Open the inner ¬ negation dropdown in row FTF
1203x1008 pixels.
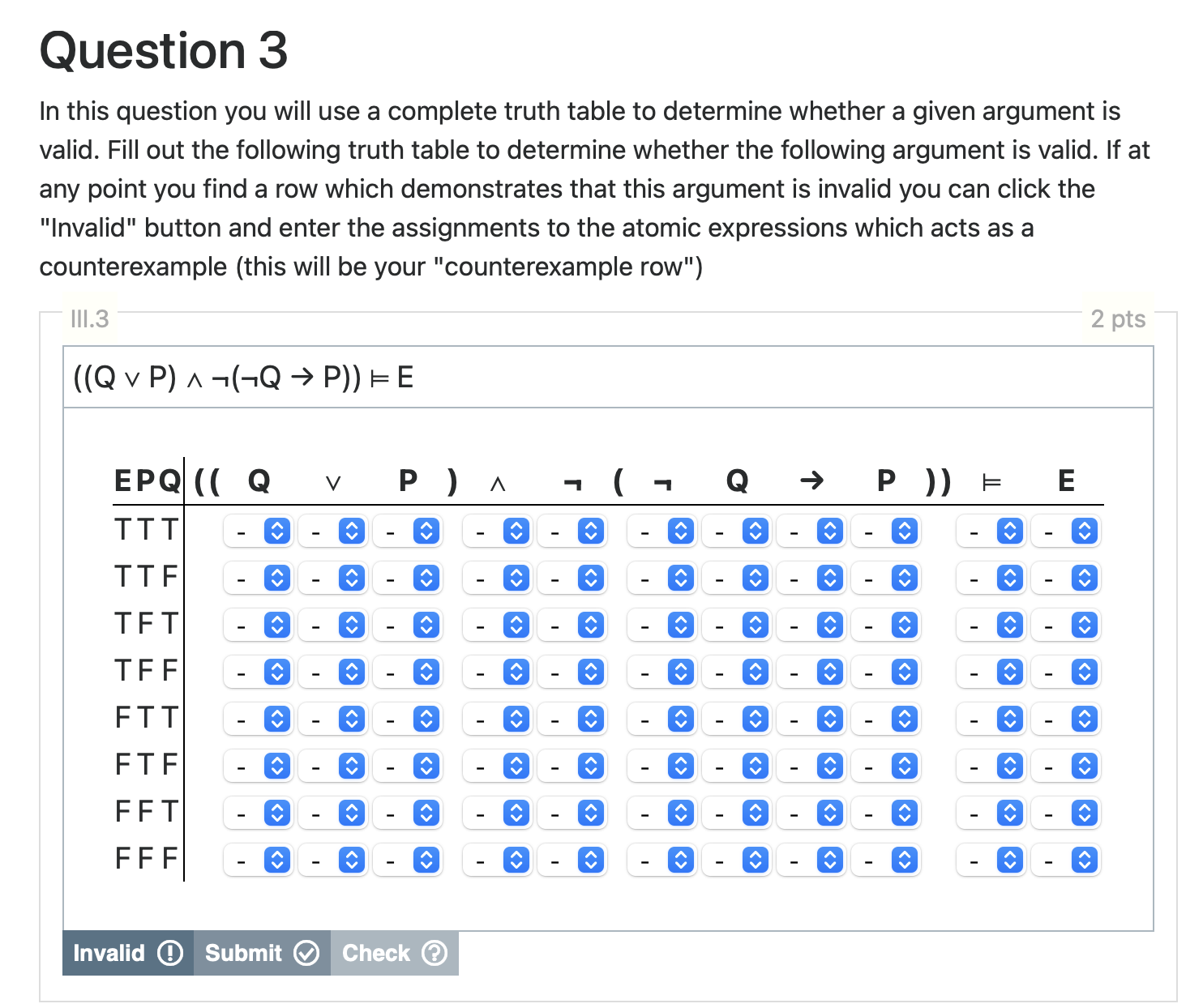661,766
